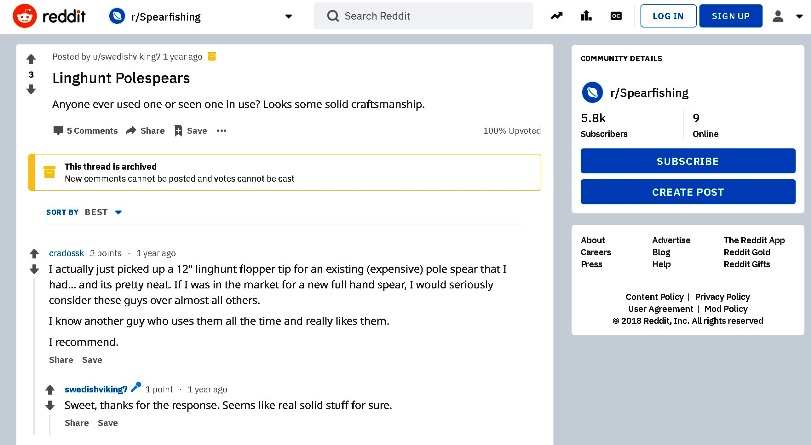Upvote cradossk's comment
The image size is (811, 445).
(x=34, y=253)
